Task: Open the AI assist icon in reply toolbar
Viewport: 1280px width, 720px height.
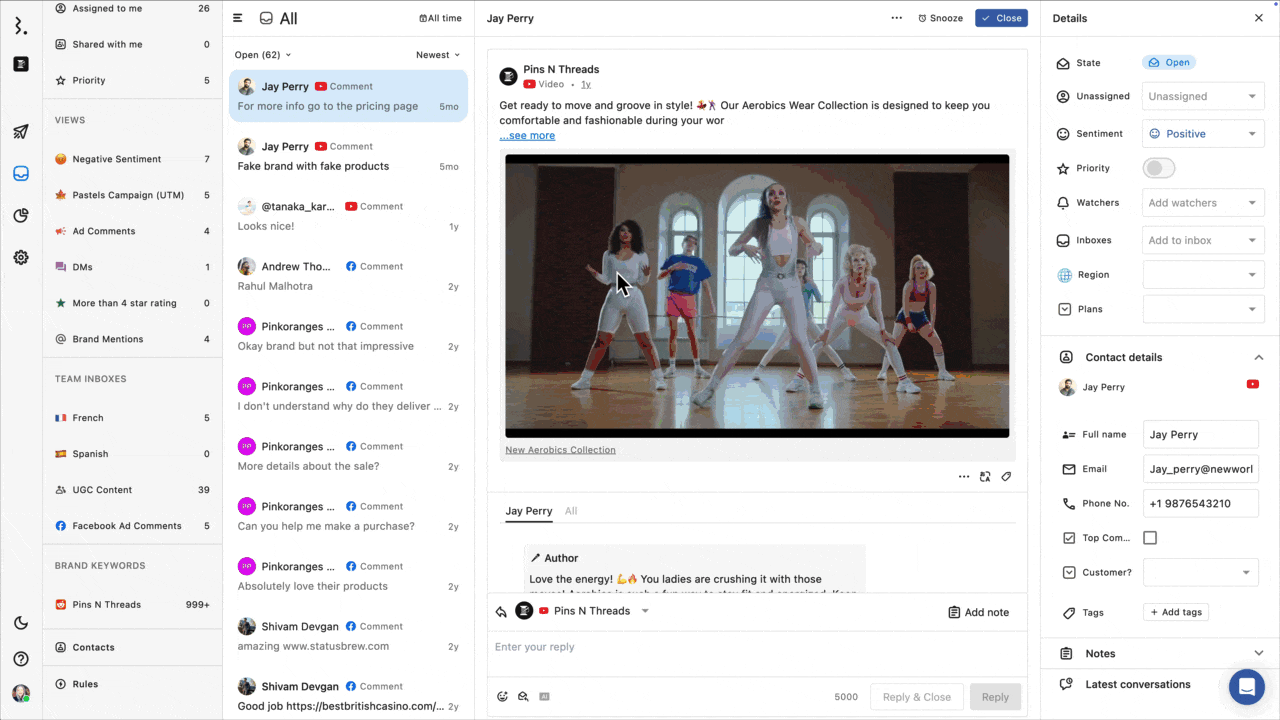Action: click(544, 696)
